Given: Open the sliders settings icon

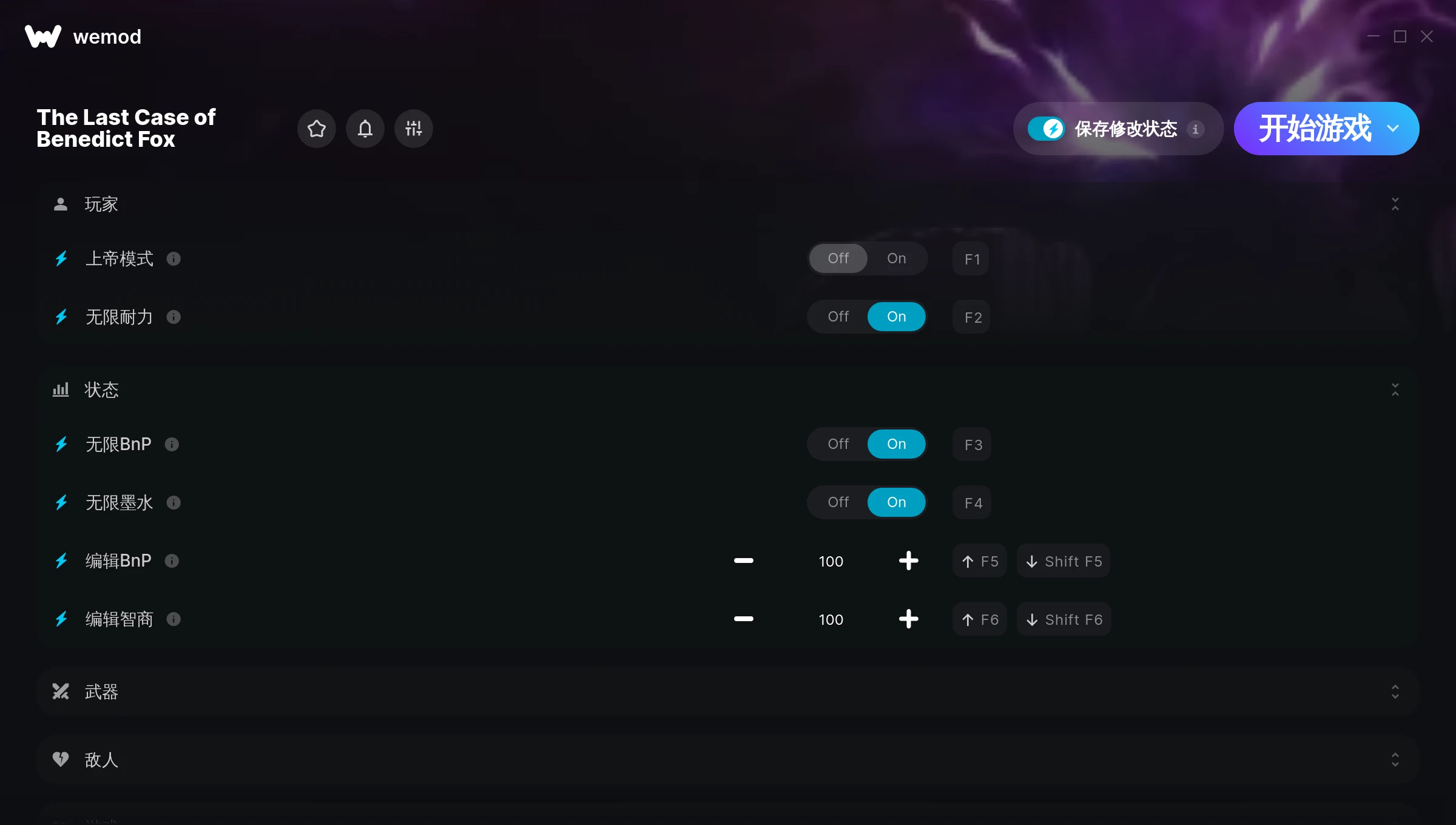Looking at the screenshot, I should coord(413,129).
